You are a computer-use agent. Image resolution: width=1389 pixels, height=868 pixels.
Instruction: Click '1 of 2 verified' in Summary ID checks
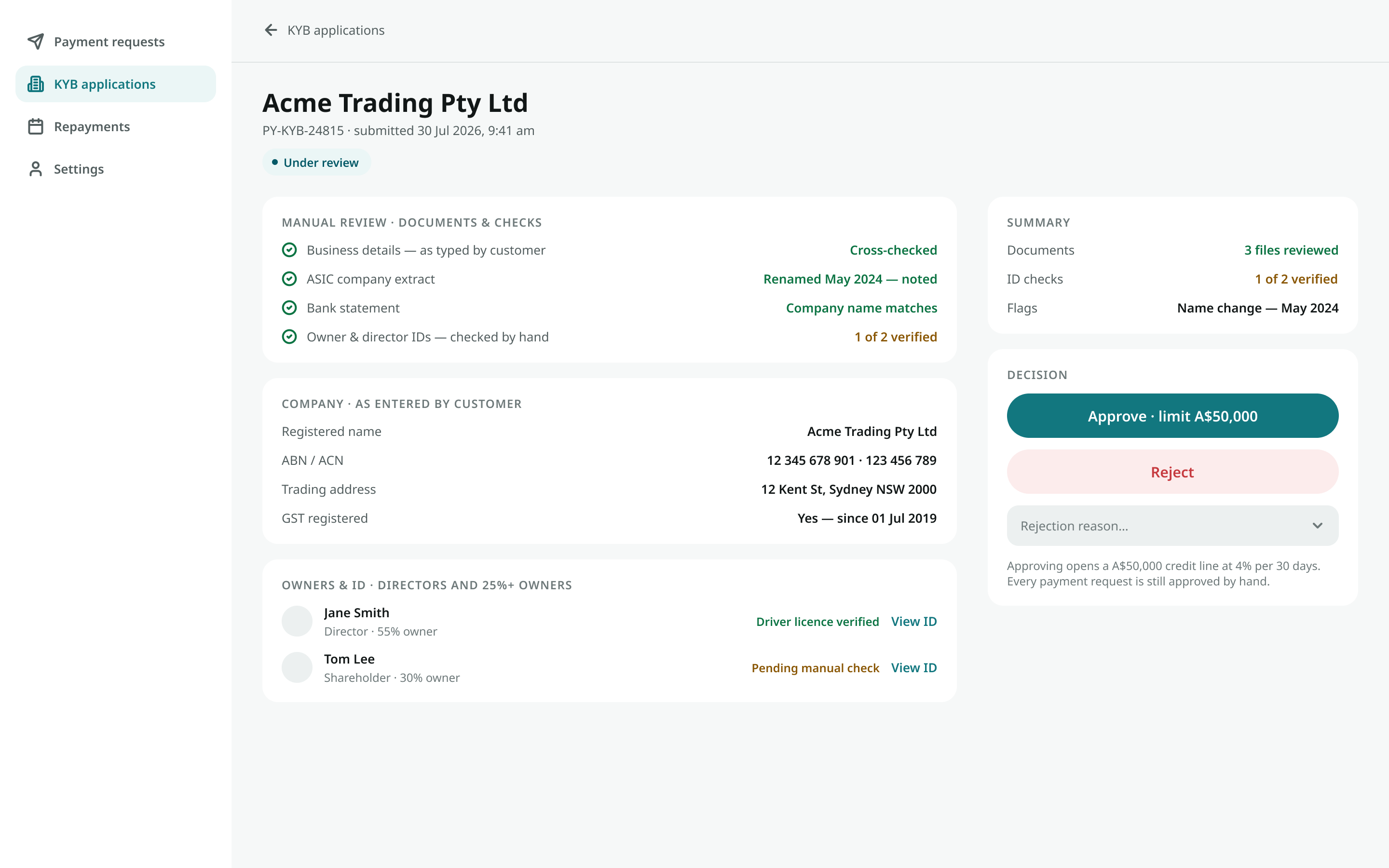(x=1296, y=279)
